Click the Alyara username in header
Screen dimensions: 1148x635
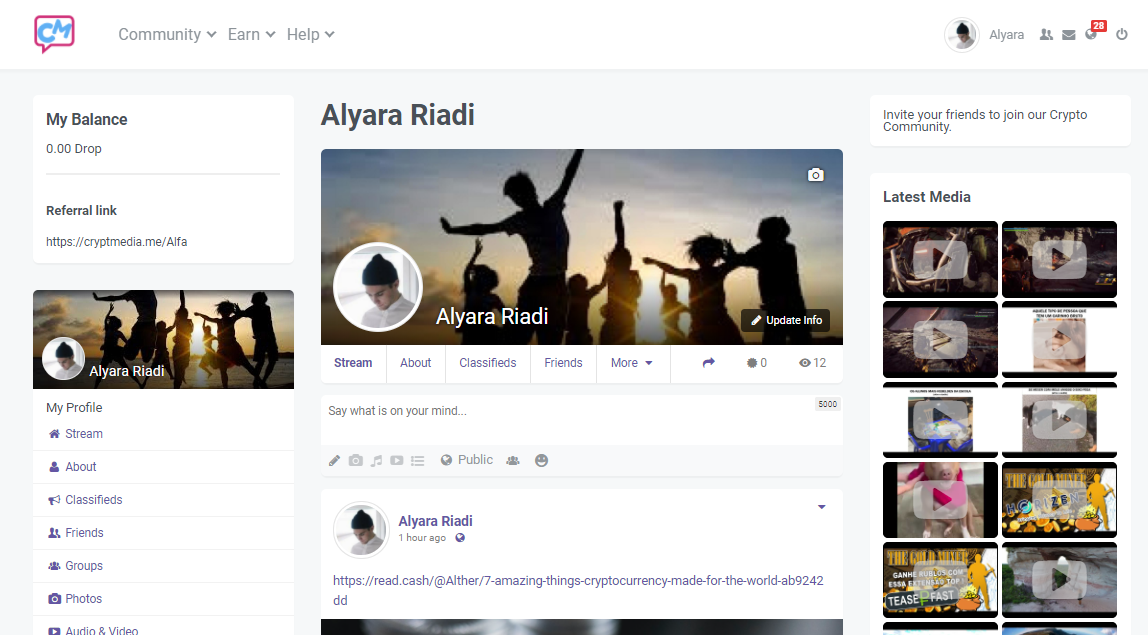click(x=1007, y=34)
